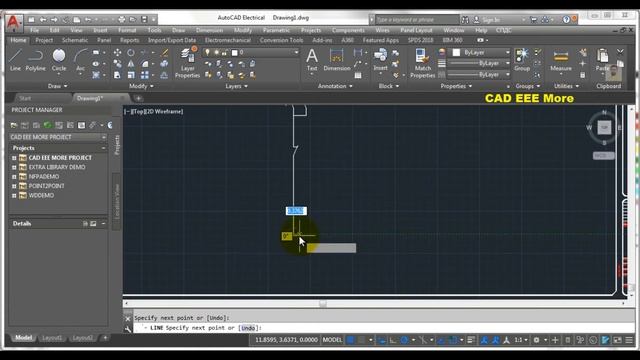
Task: Open the Start drawing tab
Action: point(25,98)
